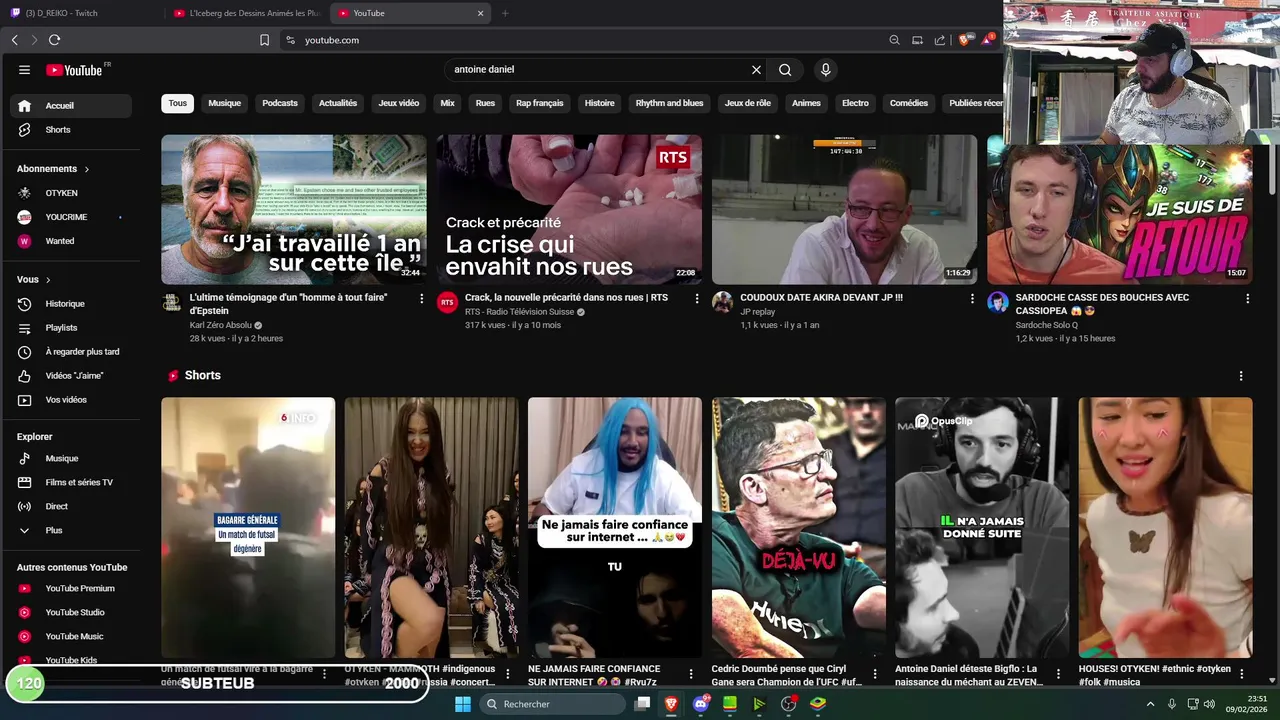Open options for NE JAMAIS FAIRE CONFIANCE short
The image size is (1280, 720).
point(691,674)
